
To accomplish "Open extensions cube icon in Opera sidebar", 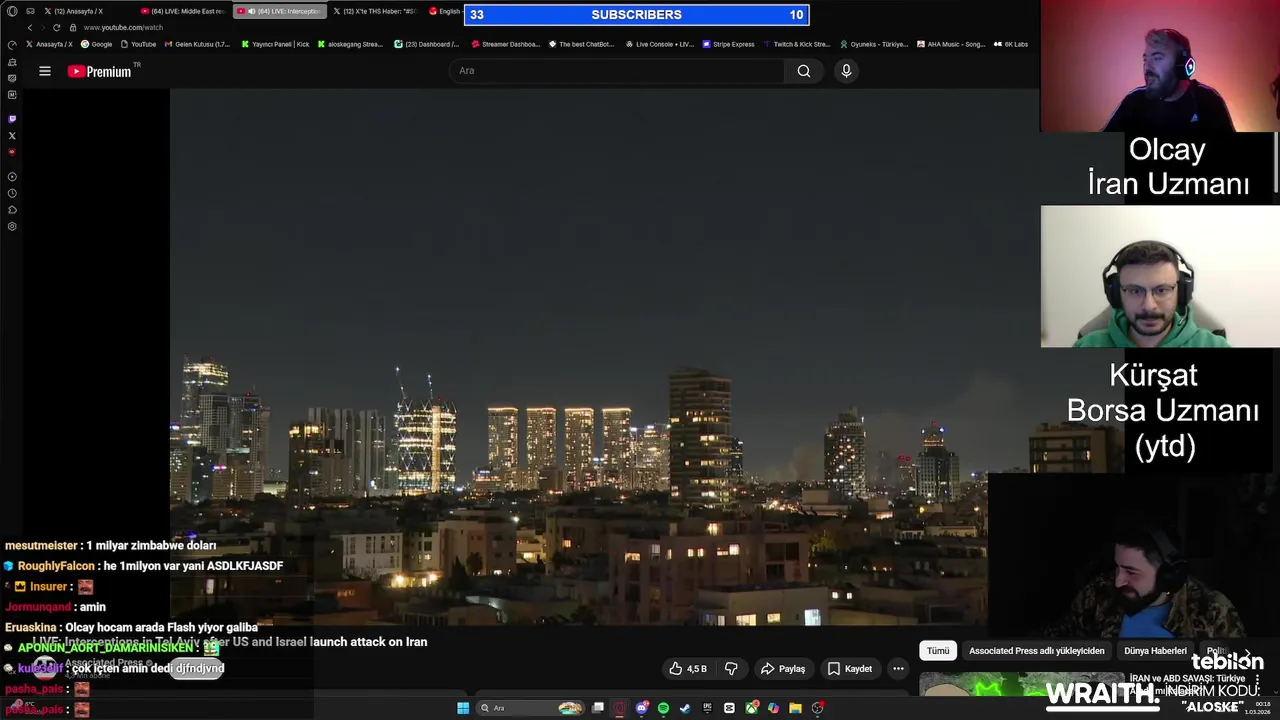I will coord(12,210).
